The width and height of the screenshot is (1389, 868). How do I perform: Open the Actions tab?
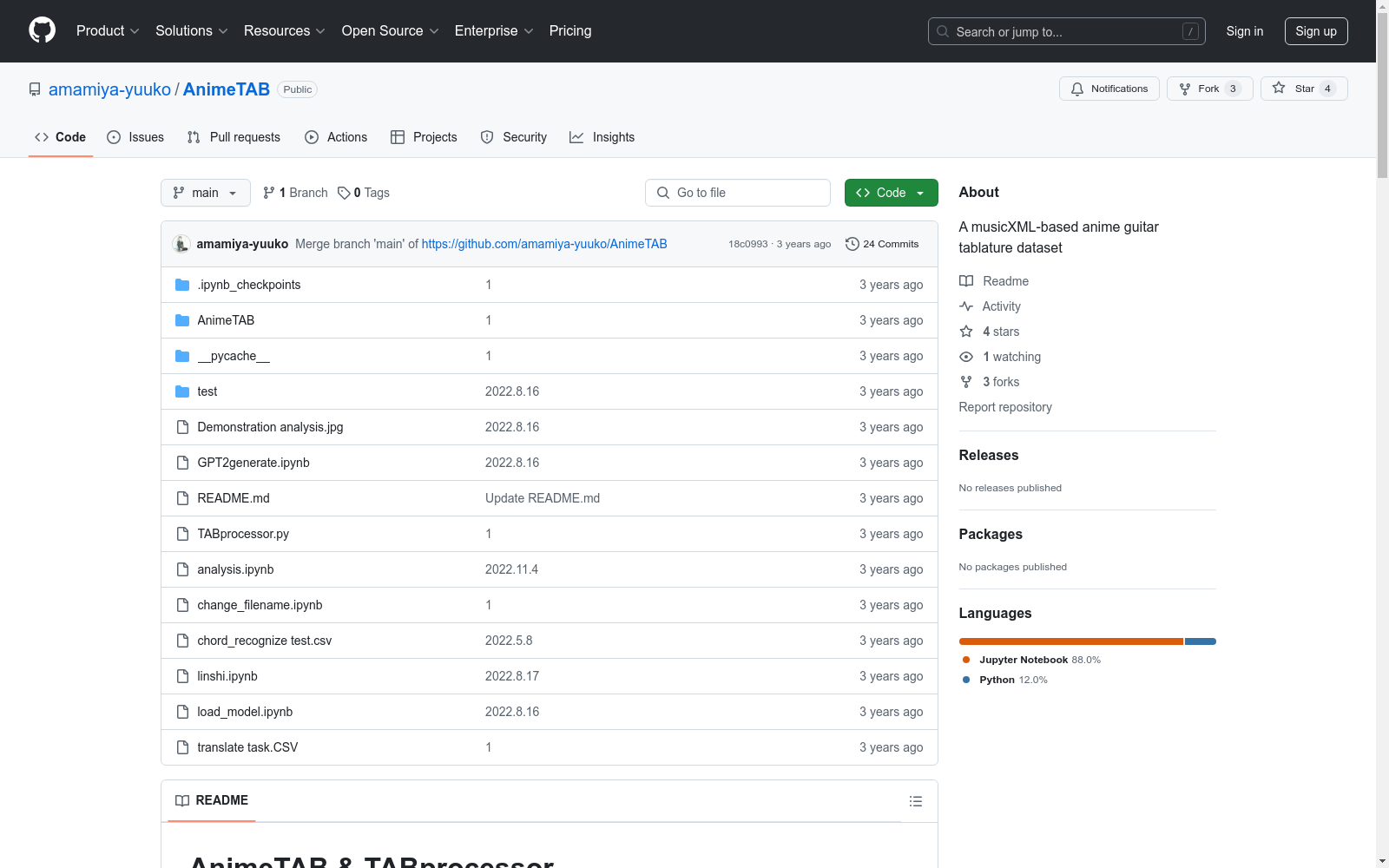click(x=336, y=137)
